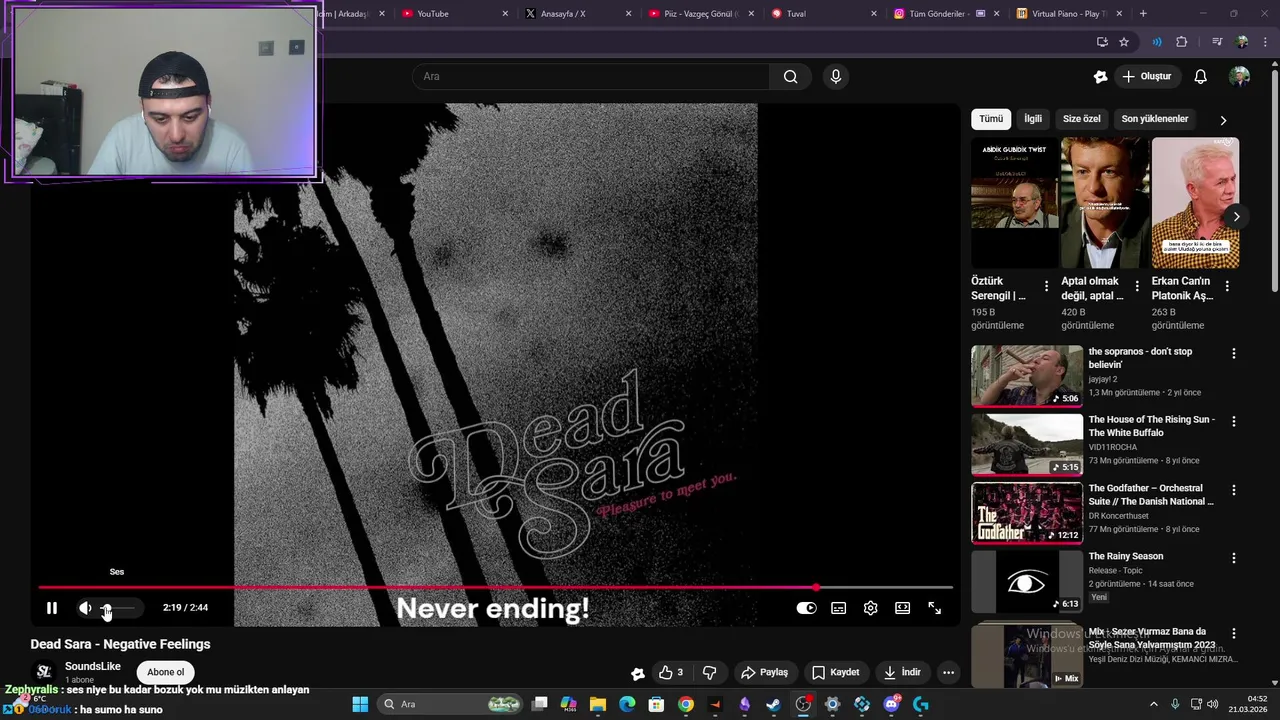Viewport: 1280px width, 720px height.
Task: Switch to the Virtual Piano tab
Action: 1070,14
